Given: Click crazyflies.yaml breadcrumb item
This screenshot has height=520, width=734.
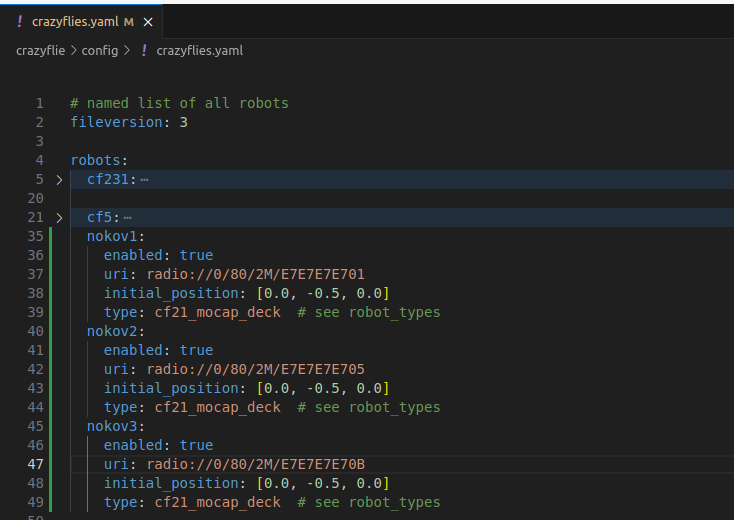Looking at the screenshot, I should pos(199,51).
